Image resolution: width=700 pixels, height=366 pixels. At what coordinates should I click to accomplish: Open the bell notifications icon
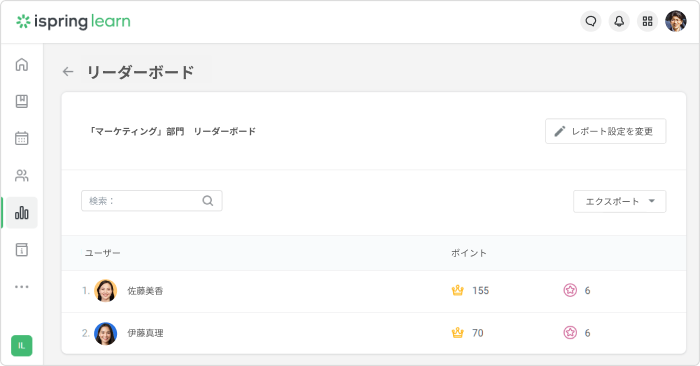pyautogui.click(x=619, y=21)
